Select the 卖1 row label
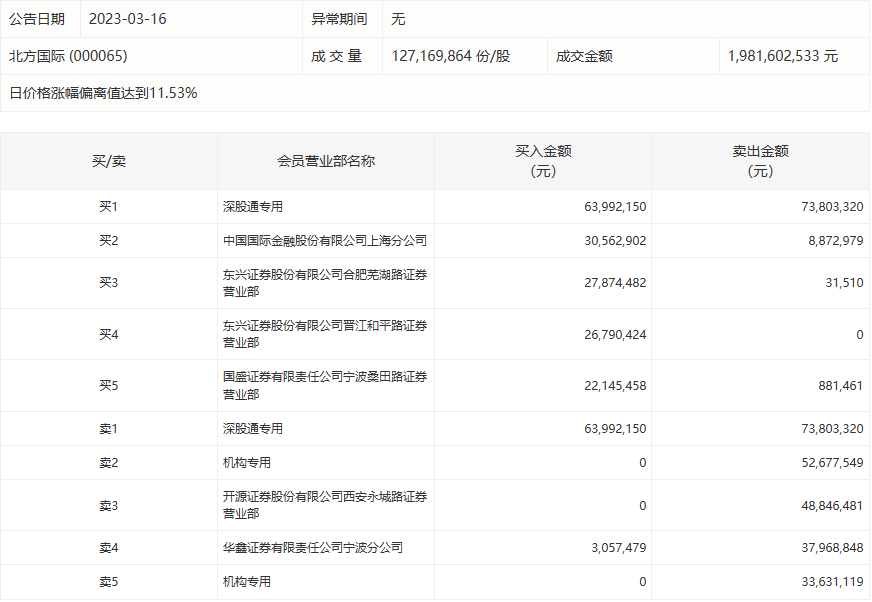Image resolution: width=872 pixels, height=602 pixels. coord(108,429)
